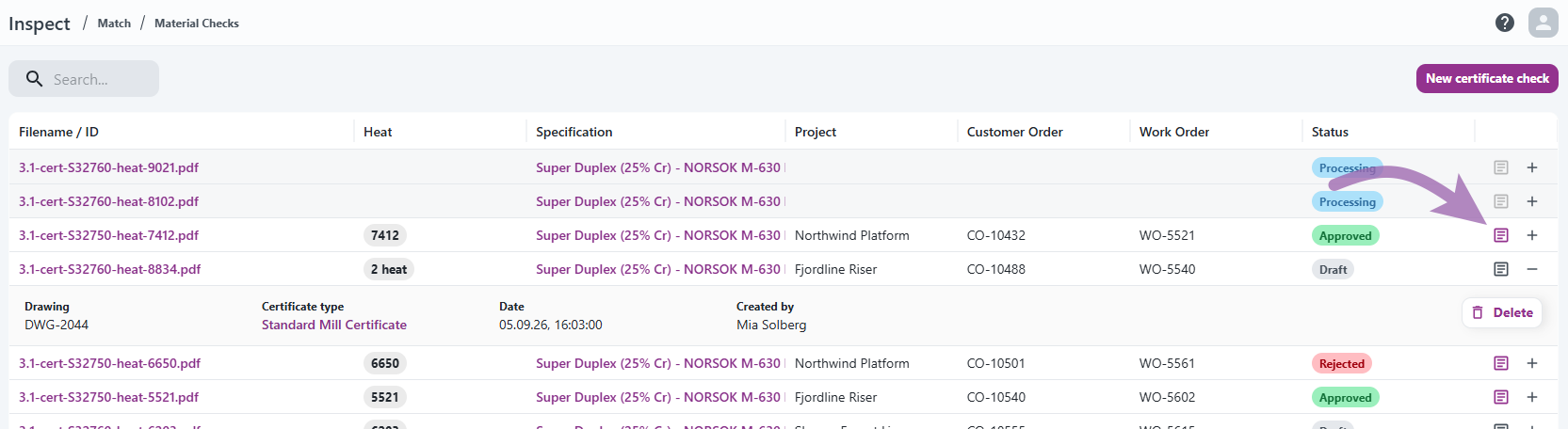The height and width of the screenshot is (429, 1568).
Task: Open 3.1-cert-S32760-heat-8102.pdf
Action: pos(109,201)
